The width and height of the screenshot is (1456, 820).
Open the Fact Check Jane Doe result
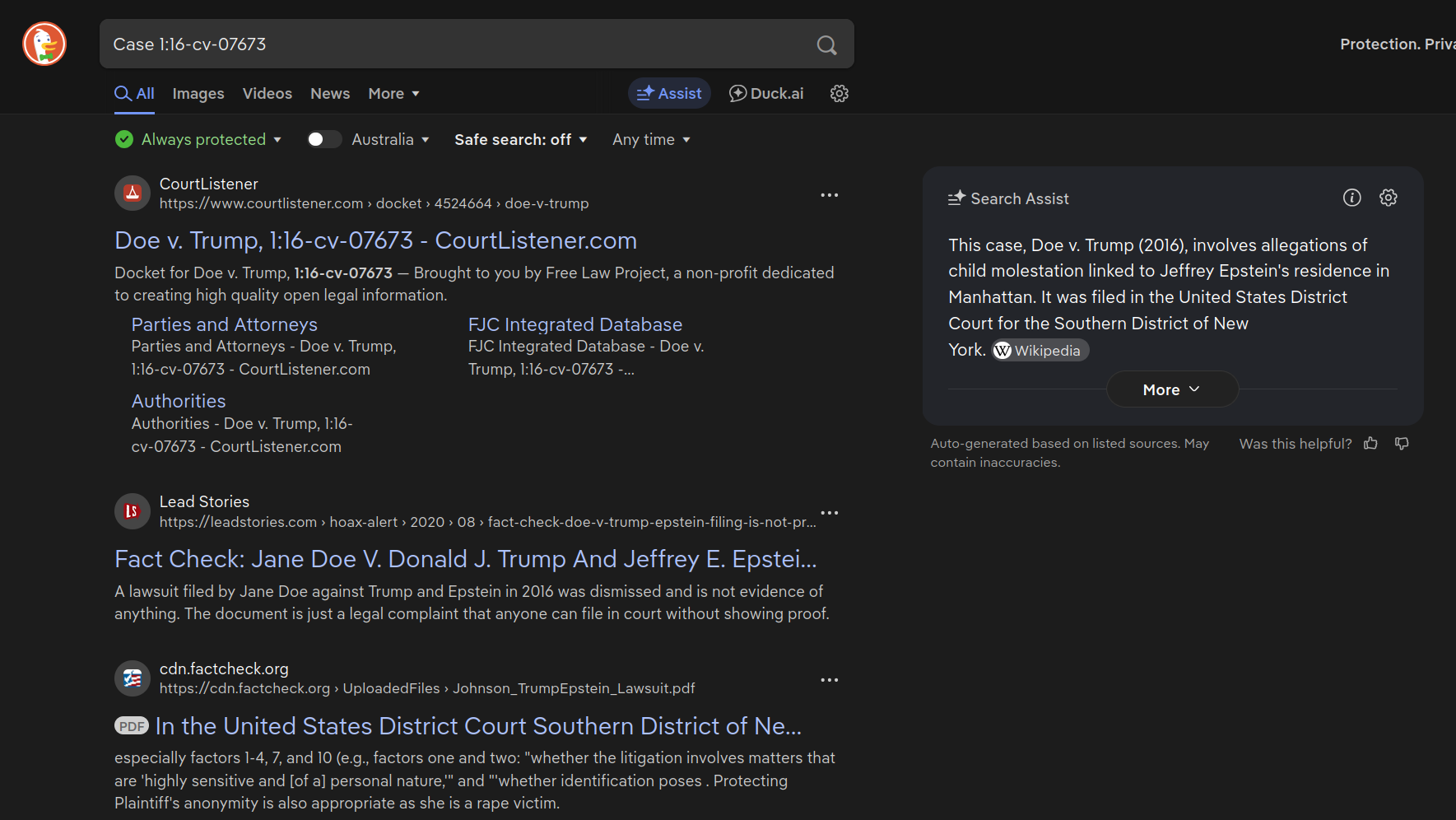click(x=466, y=559)
